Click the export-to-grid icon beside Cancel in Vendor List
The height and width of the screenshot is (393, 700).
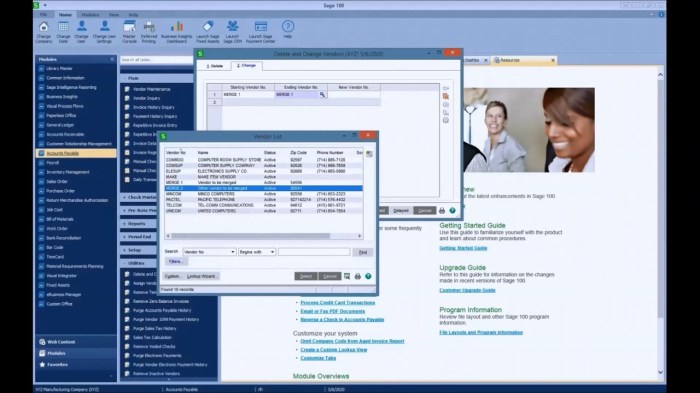point(347,276)
